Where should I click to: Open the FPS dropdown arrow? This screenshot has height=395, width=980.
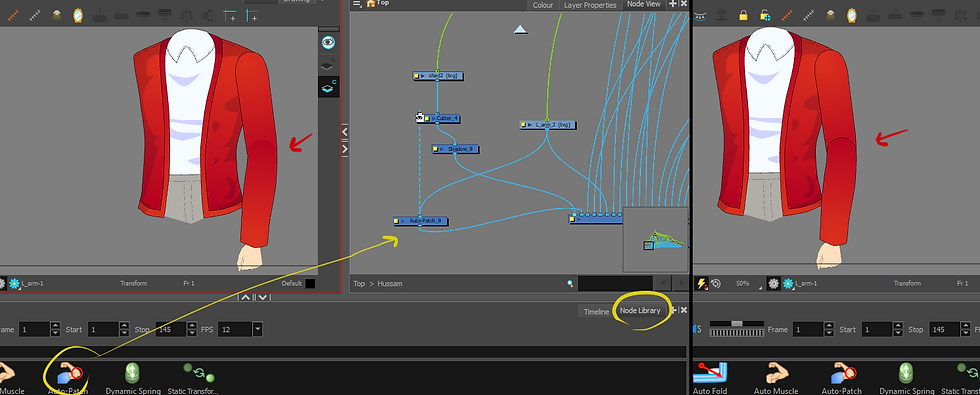pyautogui.click(x=257, y=329)
